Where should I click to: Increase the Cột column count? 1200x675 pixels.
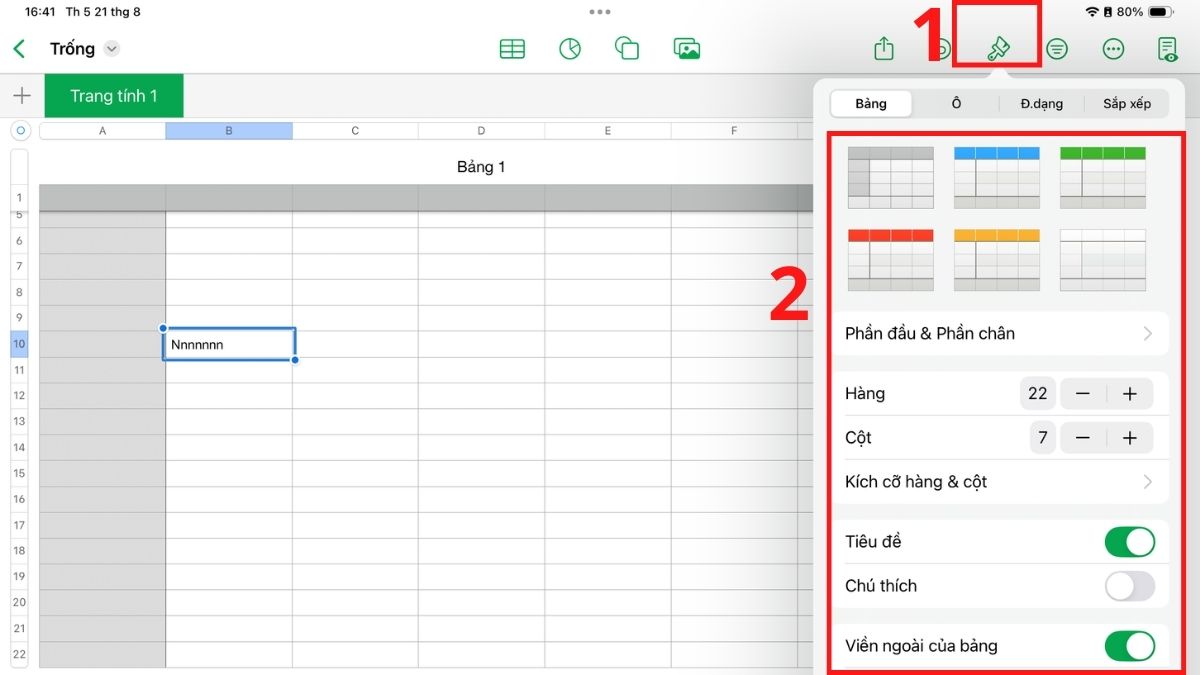click(1130, 438)
